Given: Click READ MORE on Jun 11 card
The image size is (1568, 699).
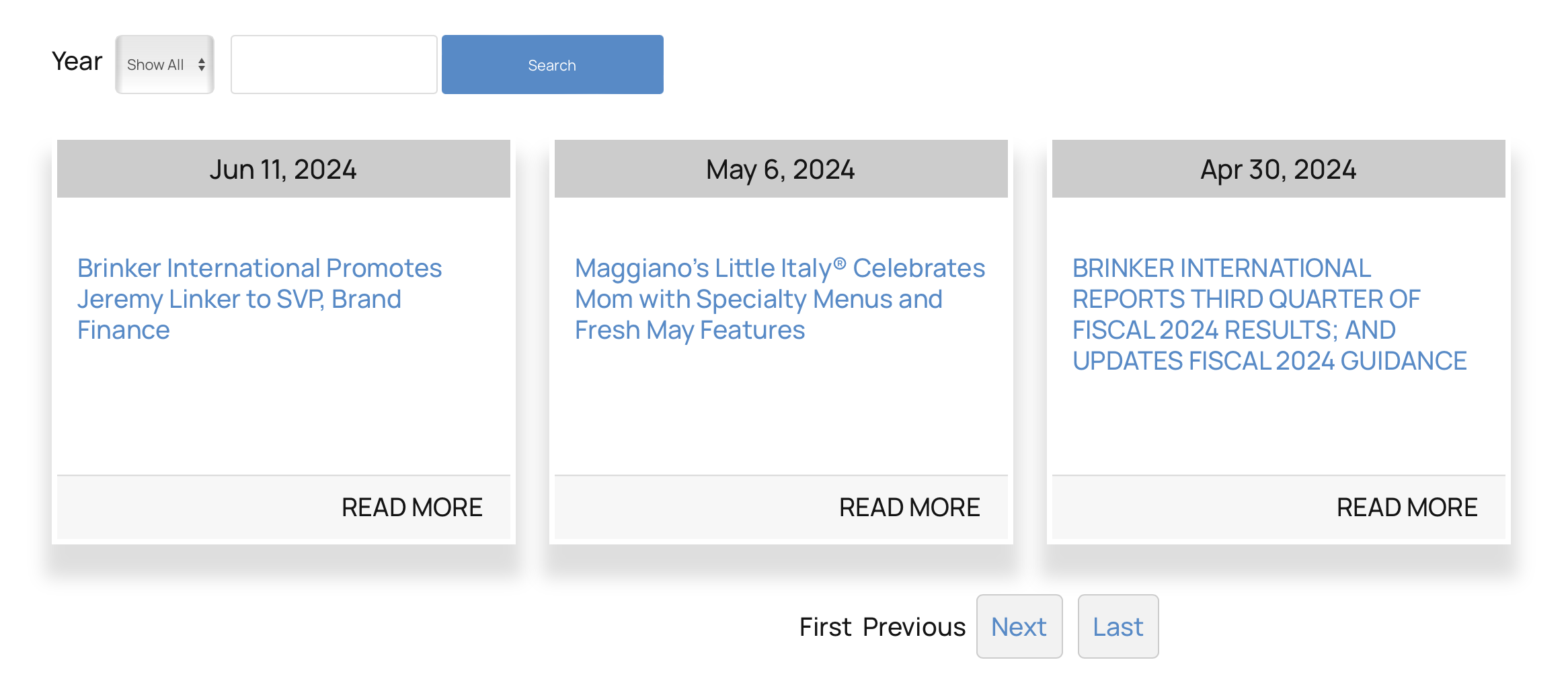Looking at the screenshot, I should pyautogui.click(x=411, y=507).
